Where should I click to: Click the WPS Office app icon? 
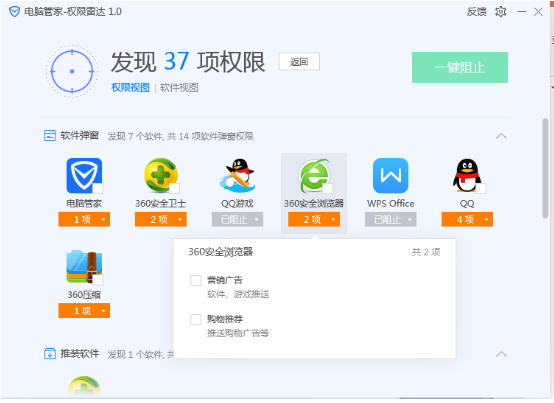pos(390,176)
